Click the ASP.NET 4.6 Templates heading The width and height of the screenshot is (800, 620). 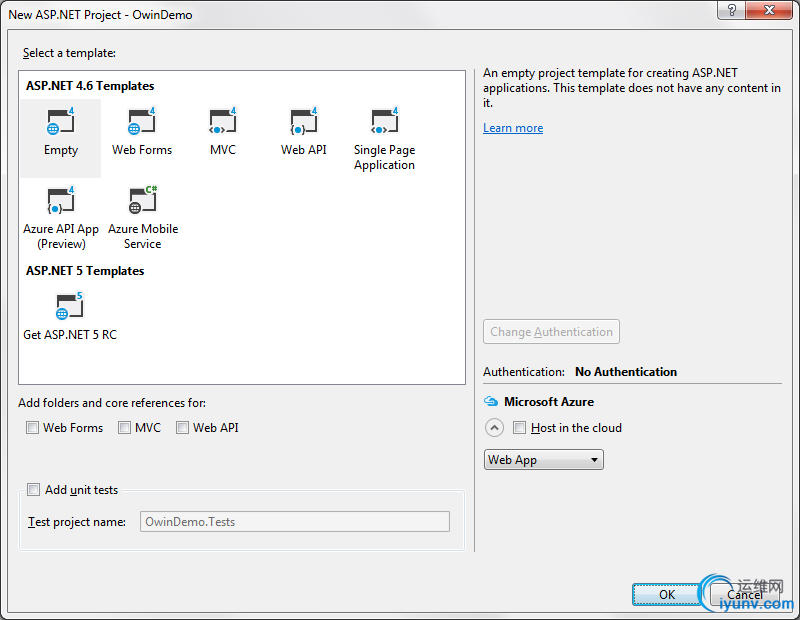click(x=90, y=86)
